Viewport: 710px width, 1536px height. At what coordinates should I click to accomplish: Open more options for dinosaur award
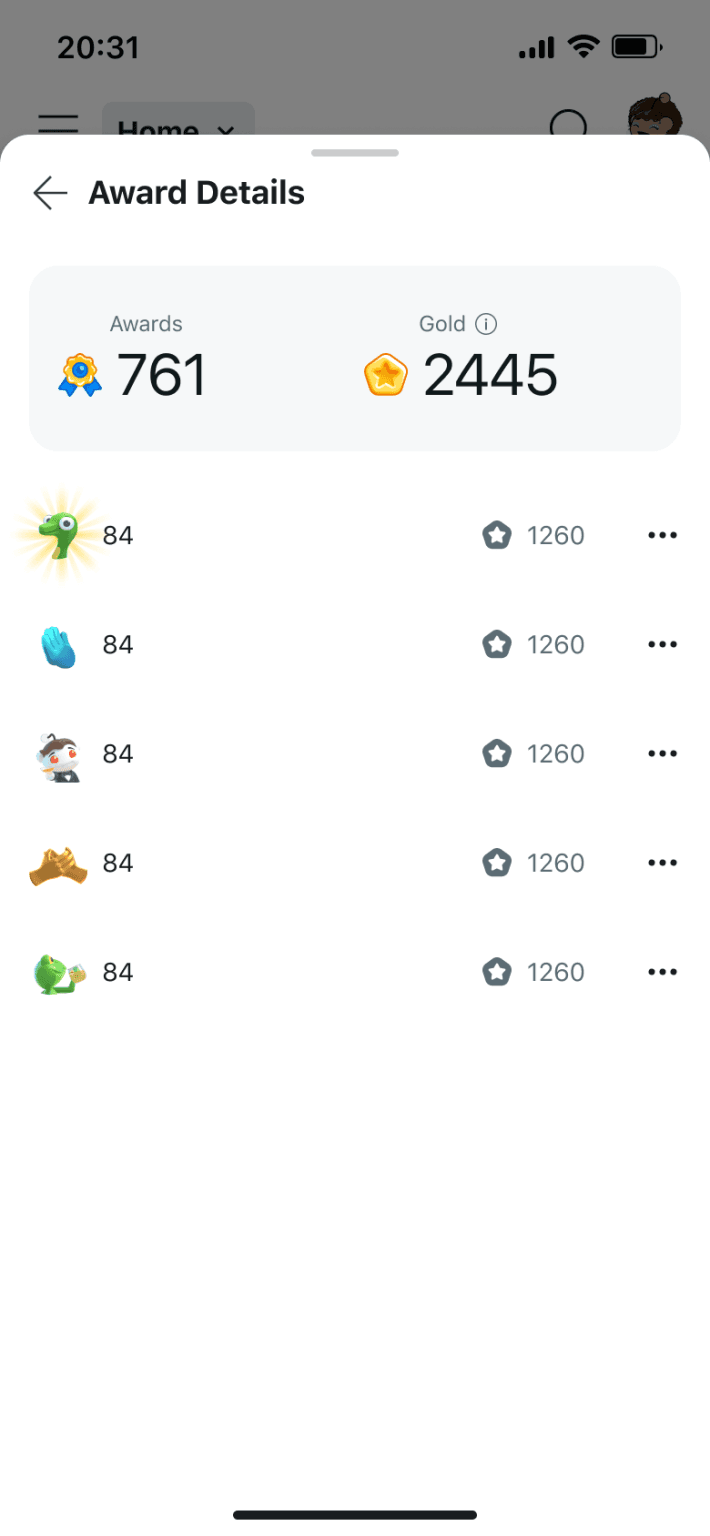click(662, 536)
